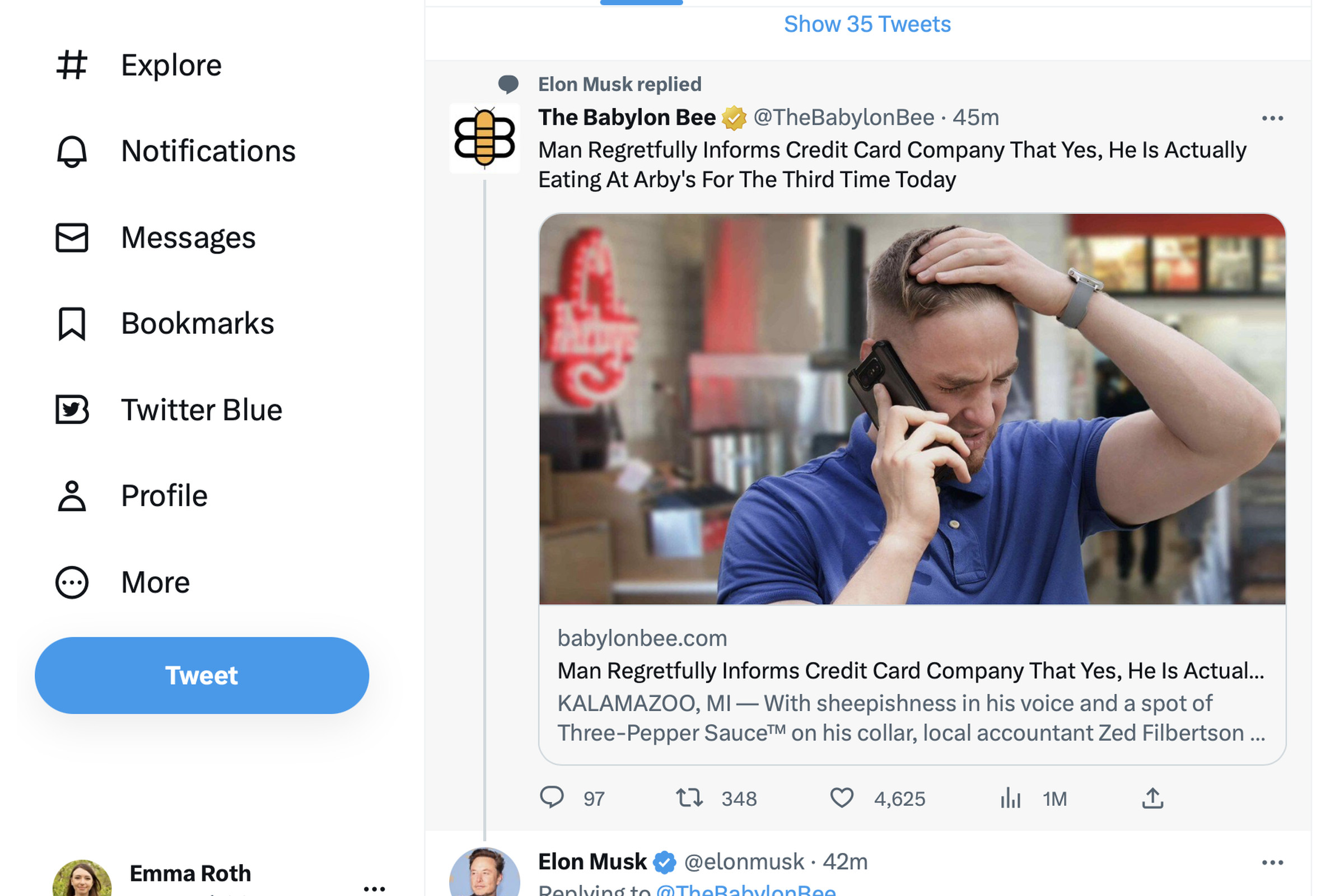Screen dimensions: 1344x896
Task: Open the Explore hashtag icon
Action: coord(73,64)
